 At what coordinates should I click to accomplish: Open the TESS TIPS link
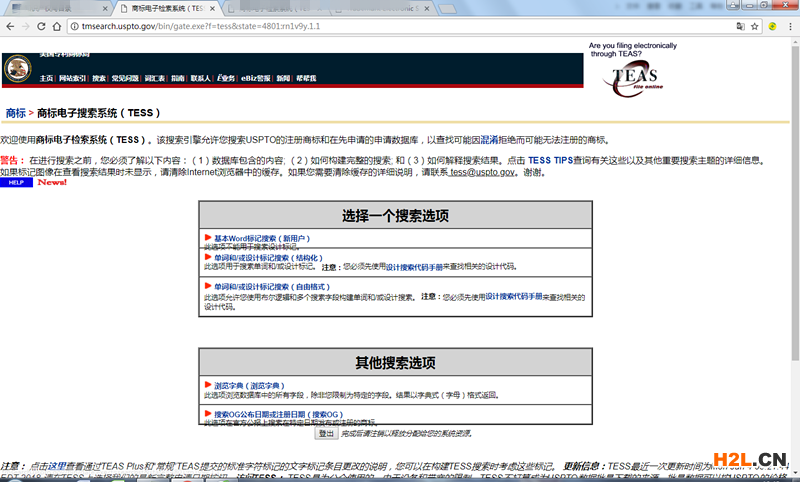coord(551,160)
